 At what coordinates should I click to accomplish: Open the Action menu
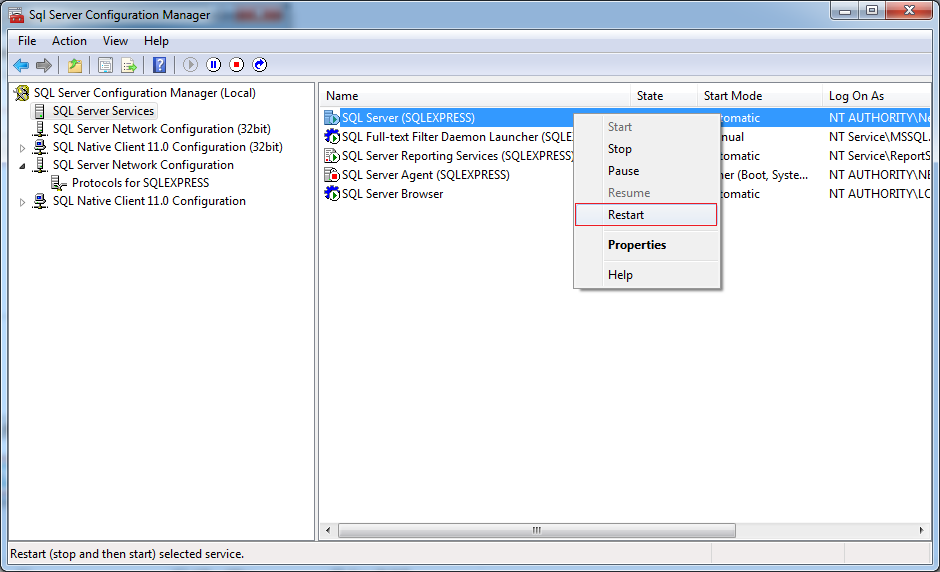point(70,41)
